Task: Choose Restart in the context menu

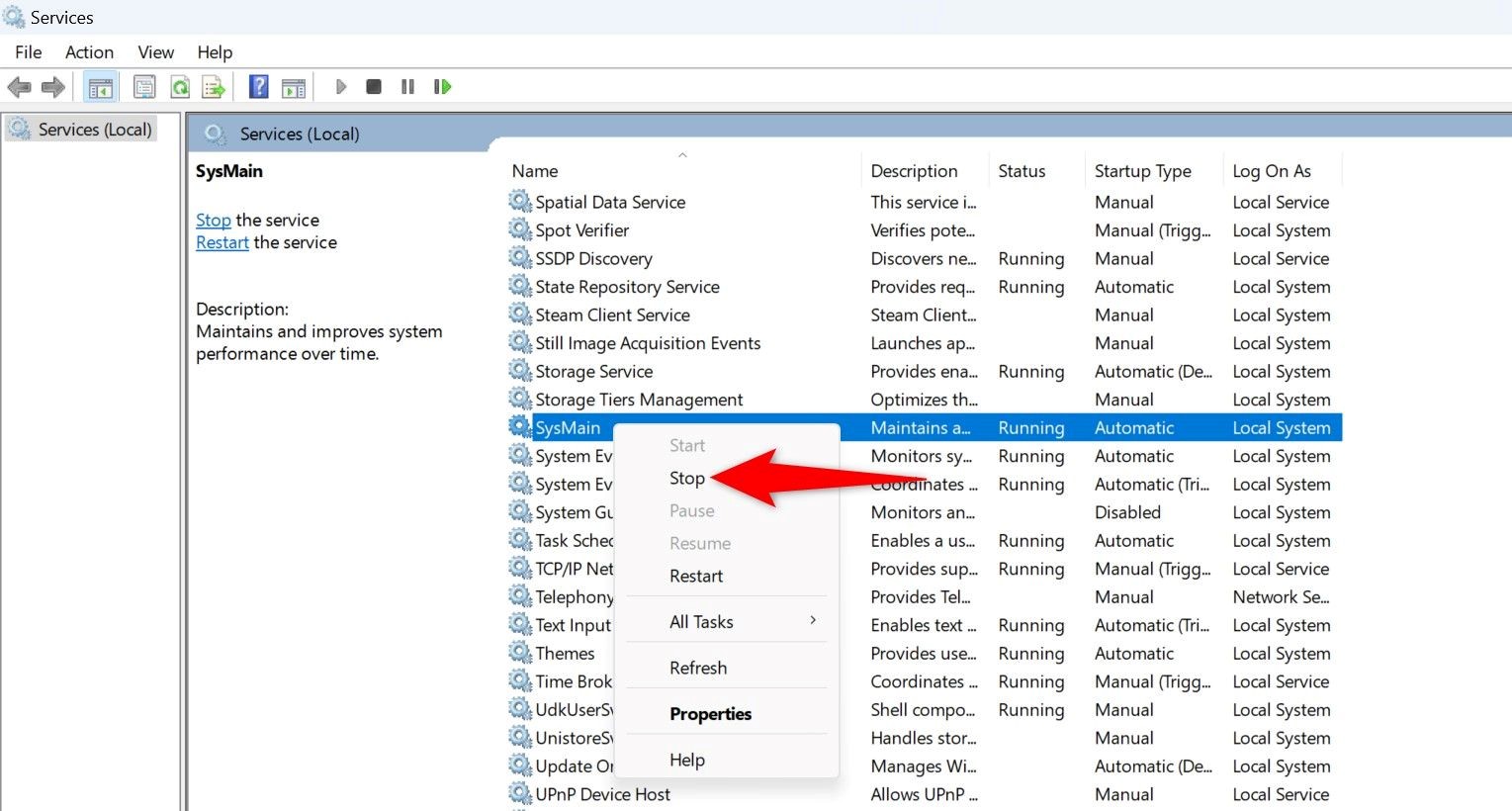Action: [696, 577]
